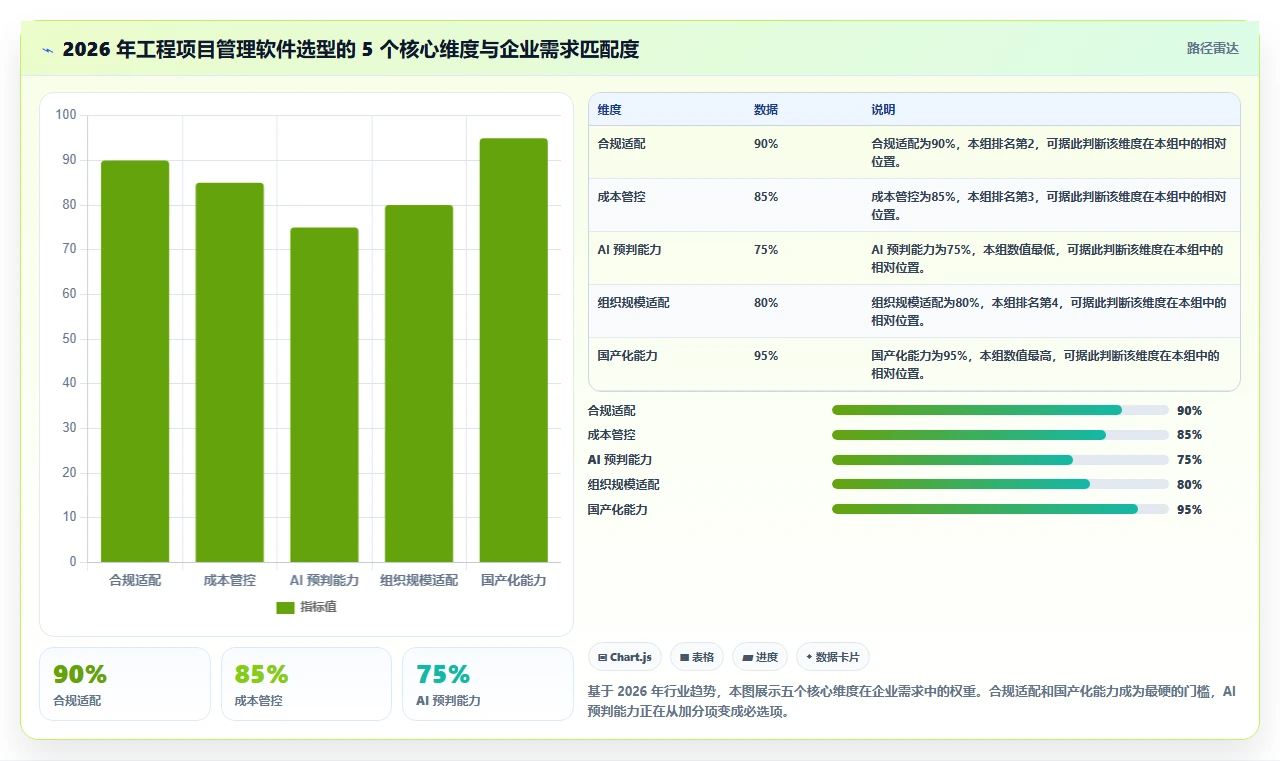Viewport: 1280px width, 761px height.
Task: Click the 85% 成本管控 data card
Action: pos(306,684)
